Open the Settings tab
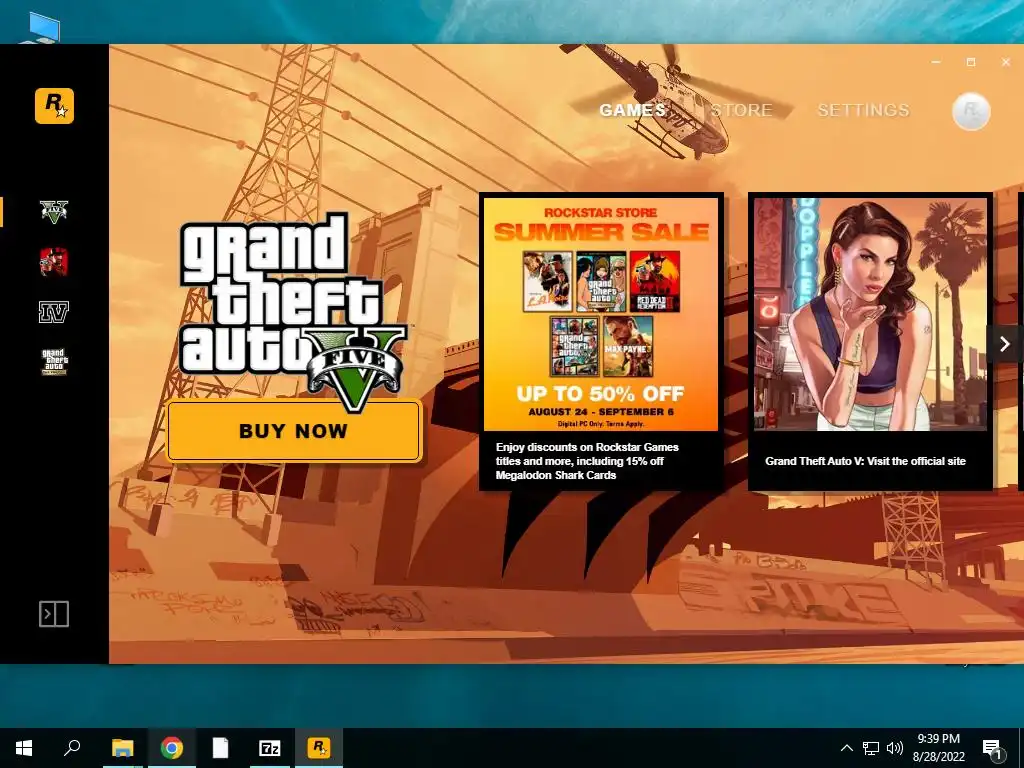 [x=863, y=110]
